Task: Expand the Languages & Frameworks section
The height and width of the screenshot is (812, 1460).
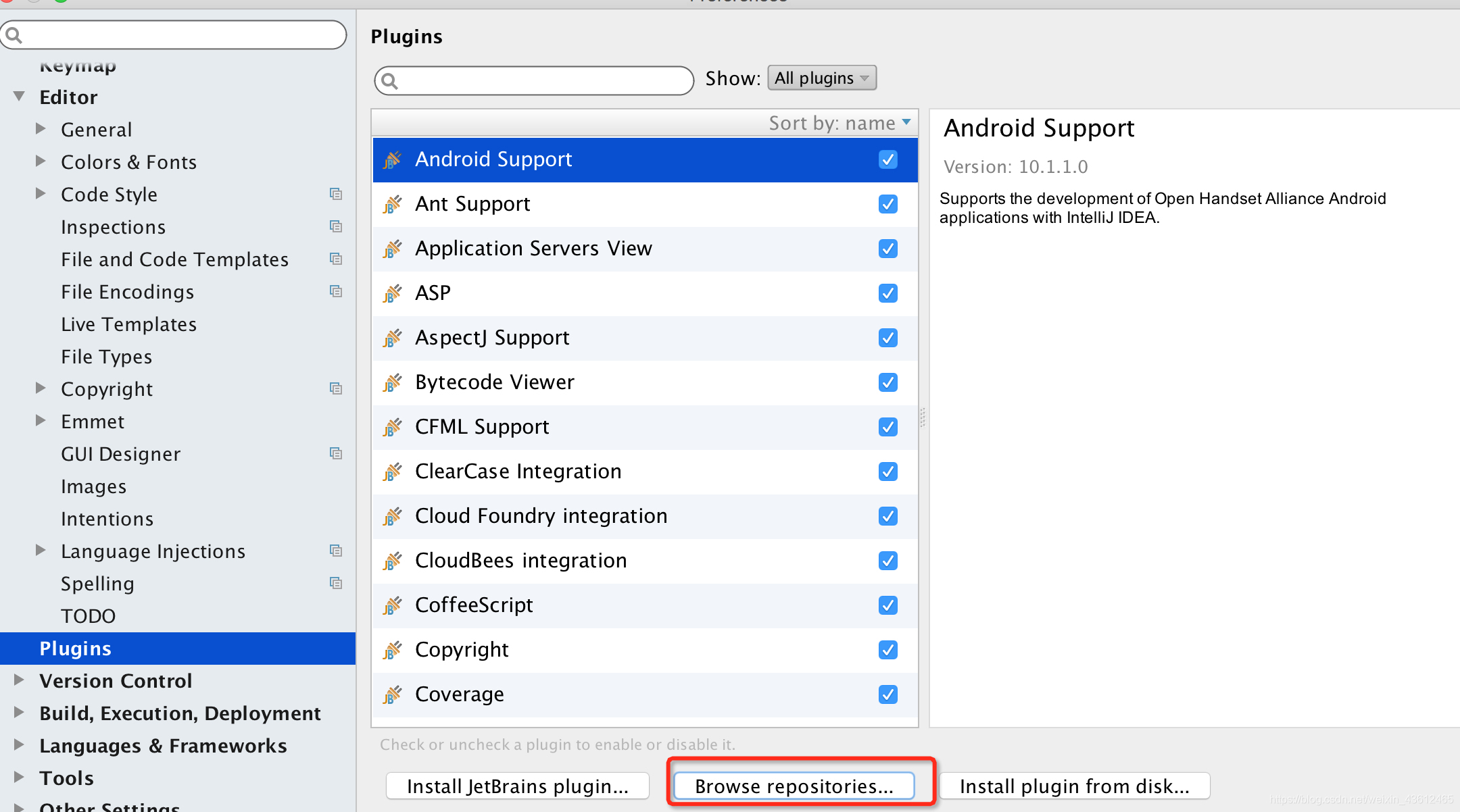Action: 19,744
